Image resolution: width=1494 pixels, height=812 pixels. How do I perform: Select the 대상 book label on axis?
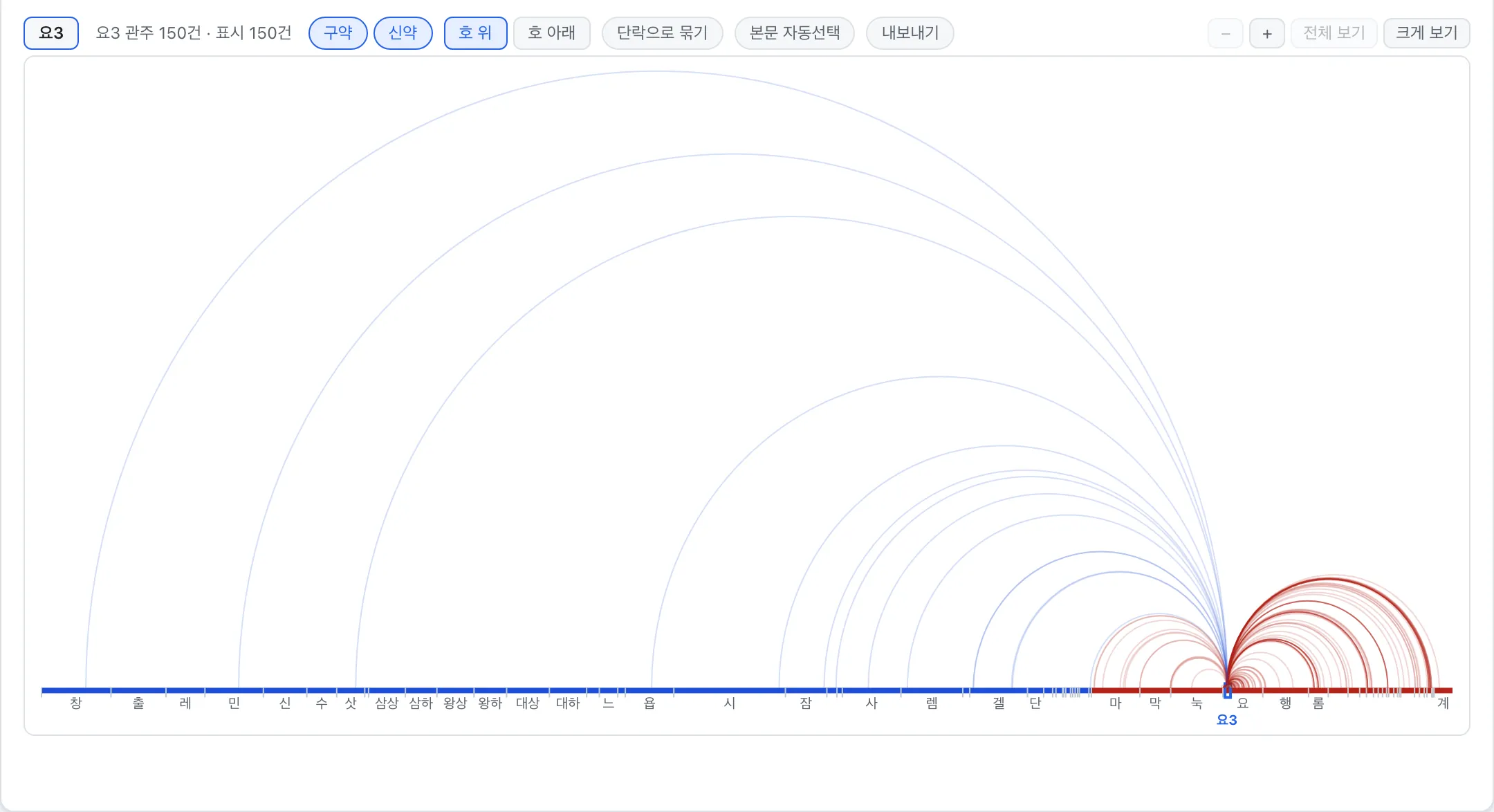(528, 703)
